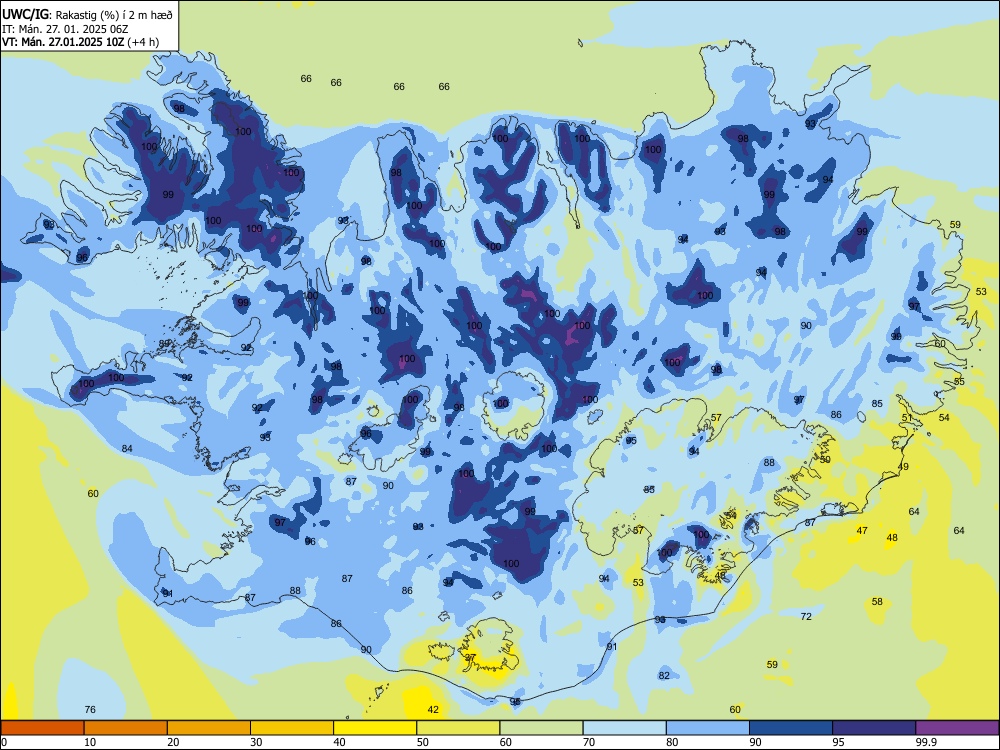Click the purple above-99.9 legend swatch

(957, 728)
